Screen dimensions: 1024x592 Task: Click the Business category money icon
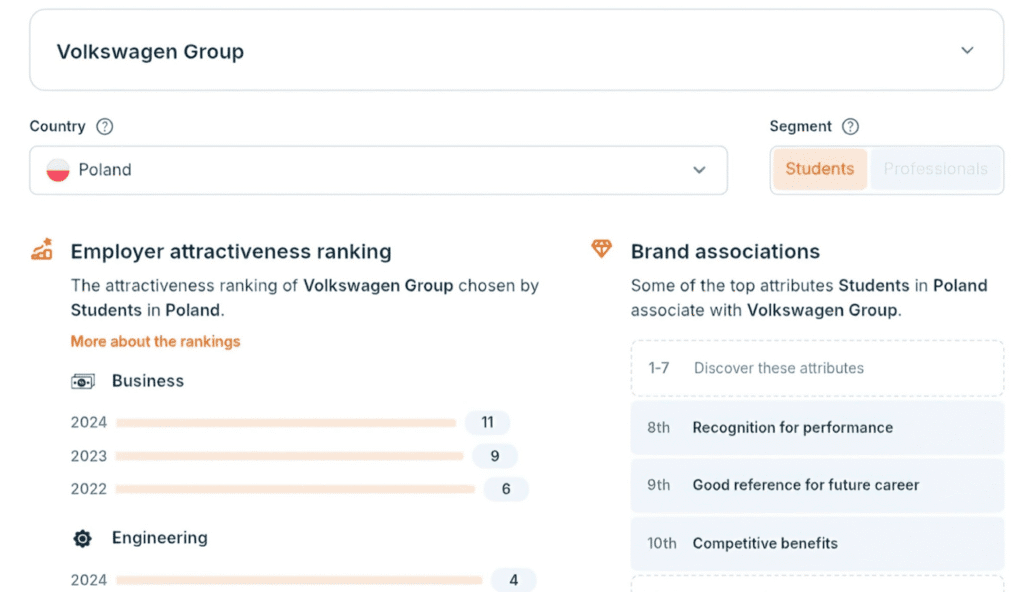click(x=83, y=381)
